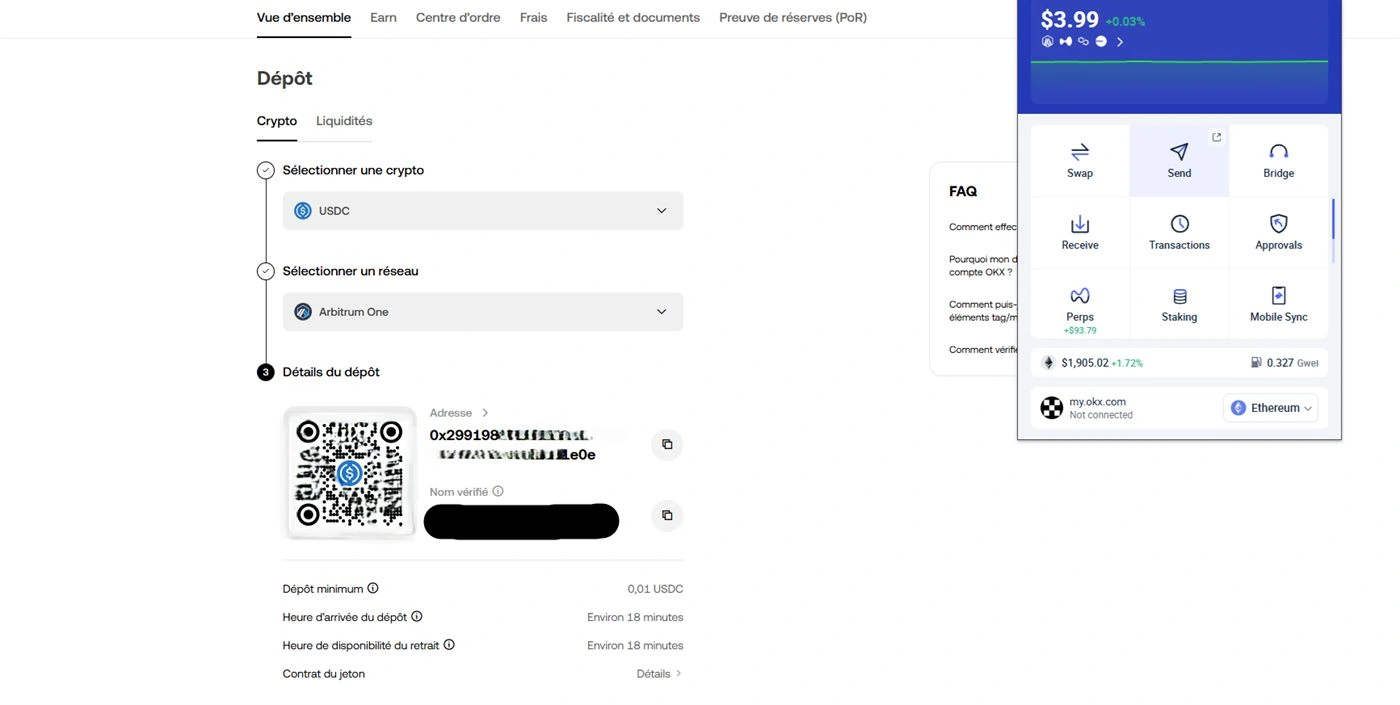1400x705 pixels.
Task: Click the $1,905.02 ETH price
Action: 1085,363
